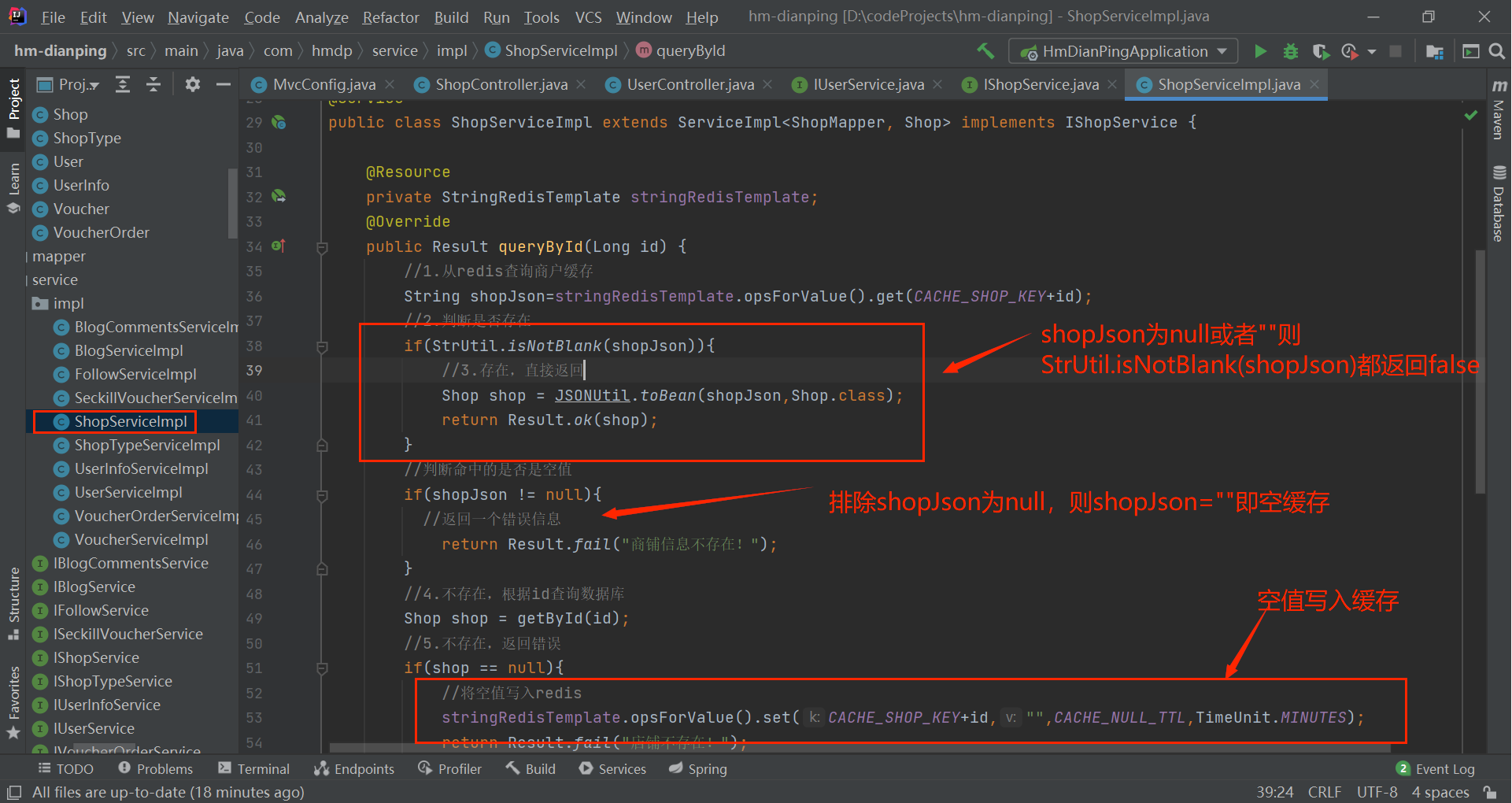Collapse the fold marker at line 44
Viewport: 1512px width, 803px height.
pyautogui.click(x=322, y=495)
